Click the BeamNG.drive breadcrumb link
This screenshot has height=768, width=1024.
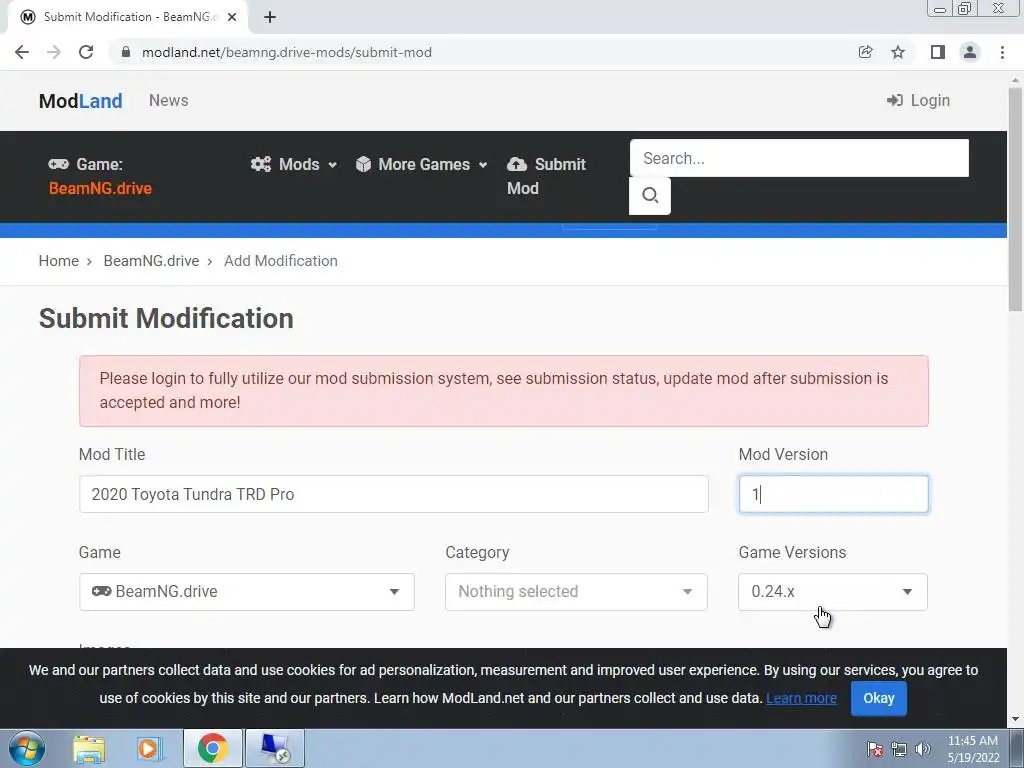152,261
